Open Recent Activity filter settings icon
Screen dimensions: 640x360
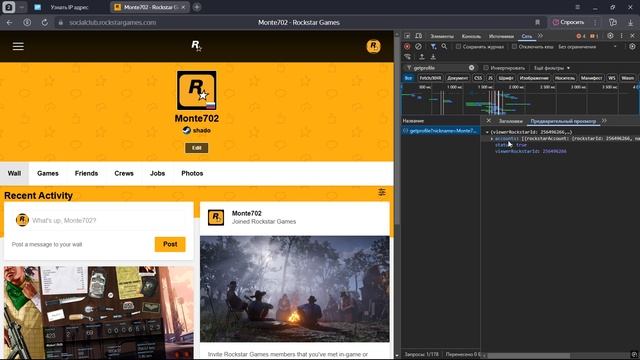pos(382,192)
